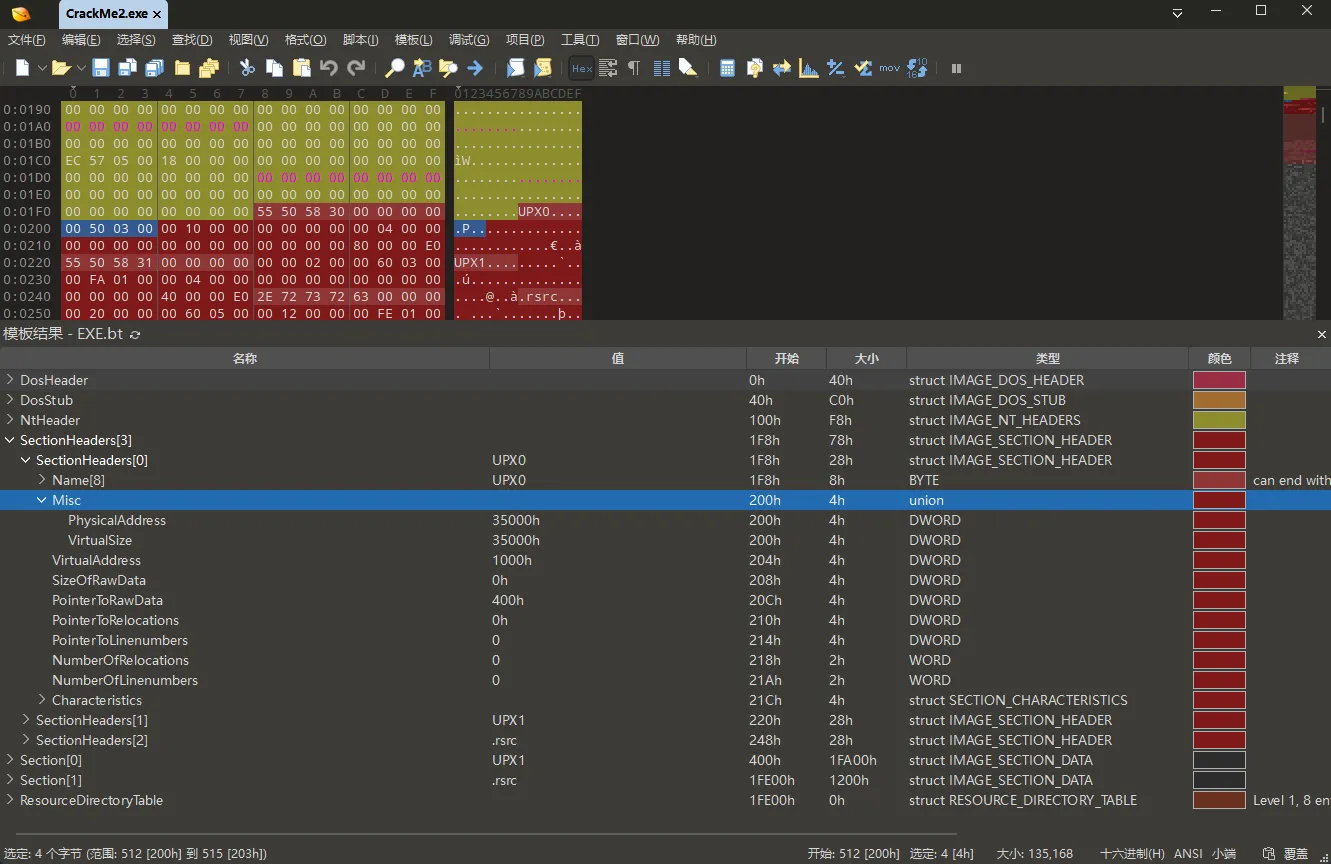The width and height of the screenshot is (1331, 864).
Task: Click the single yellow folder close-file icon
Action: (182, 68)
